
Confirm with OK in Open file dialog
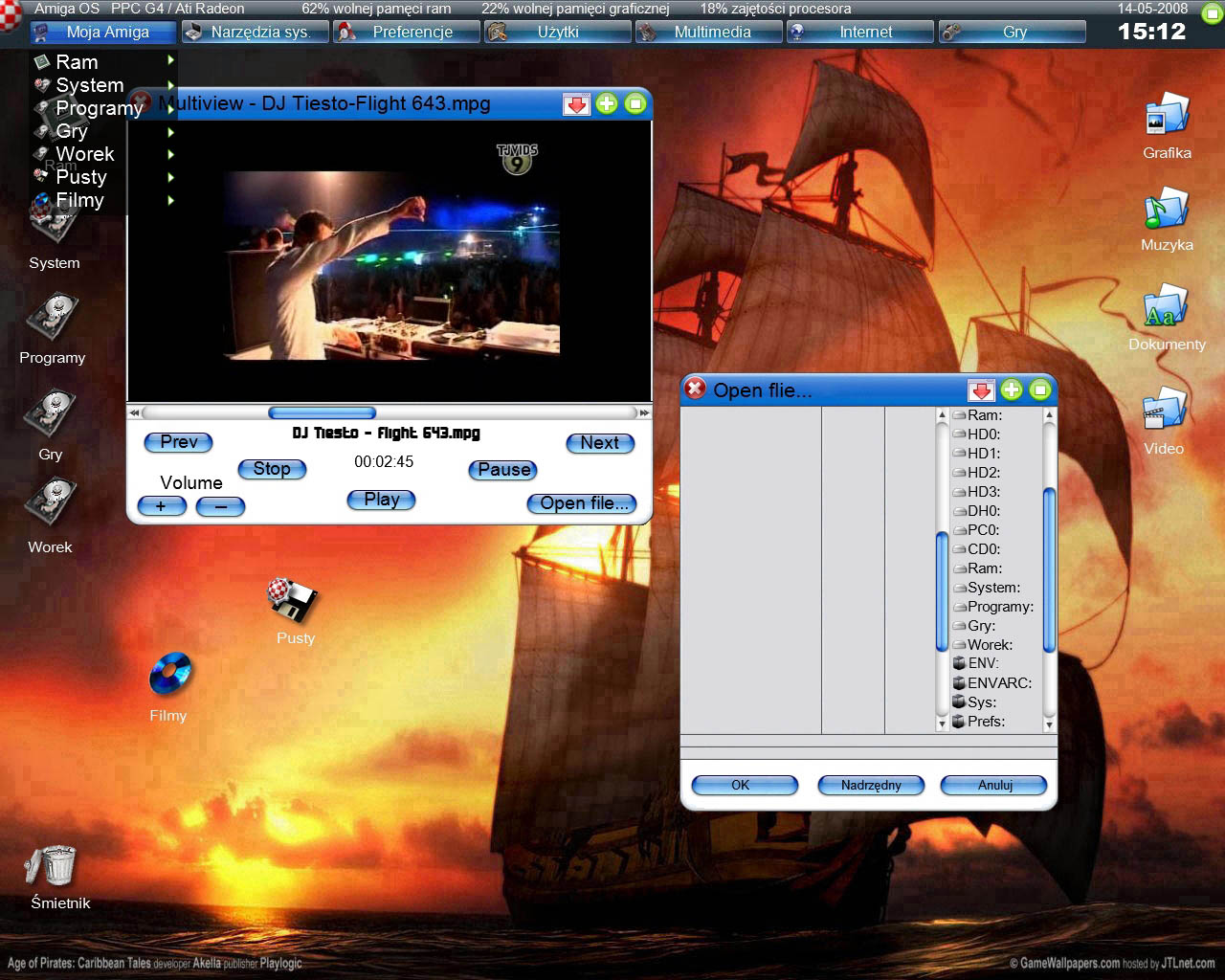coord(744,785)
